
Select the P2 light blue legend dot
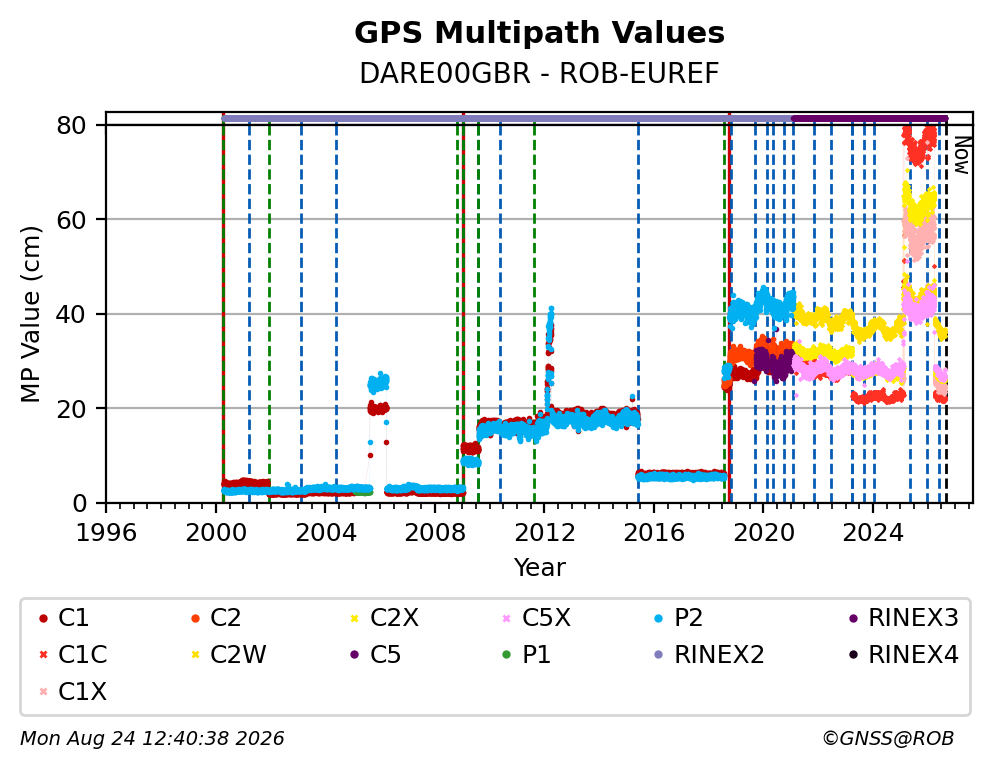tap(659, 618)
